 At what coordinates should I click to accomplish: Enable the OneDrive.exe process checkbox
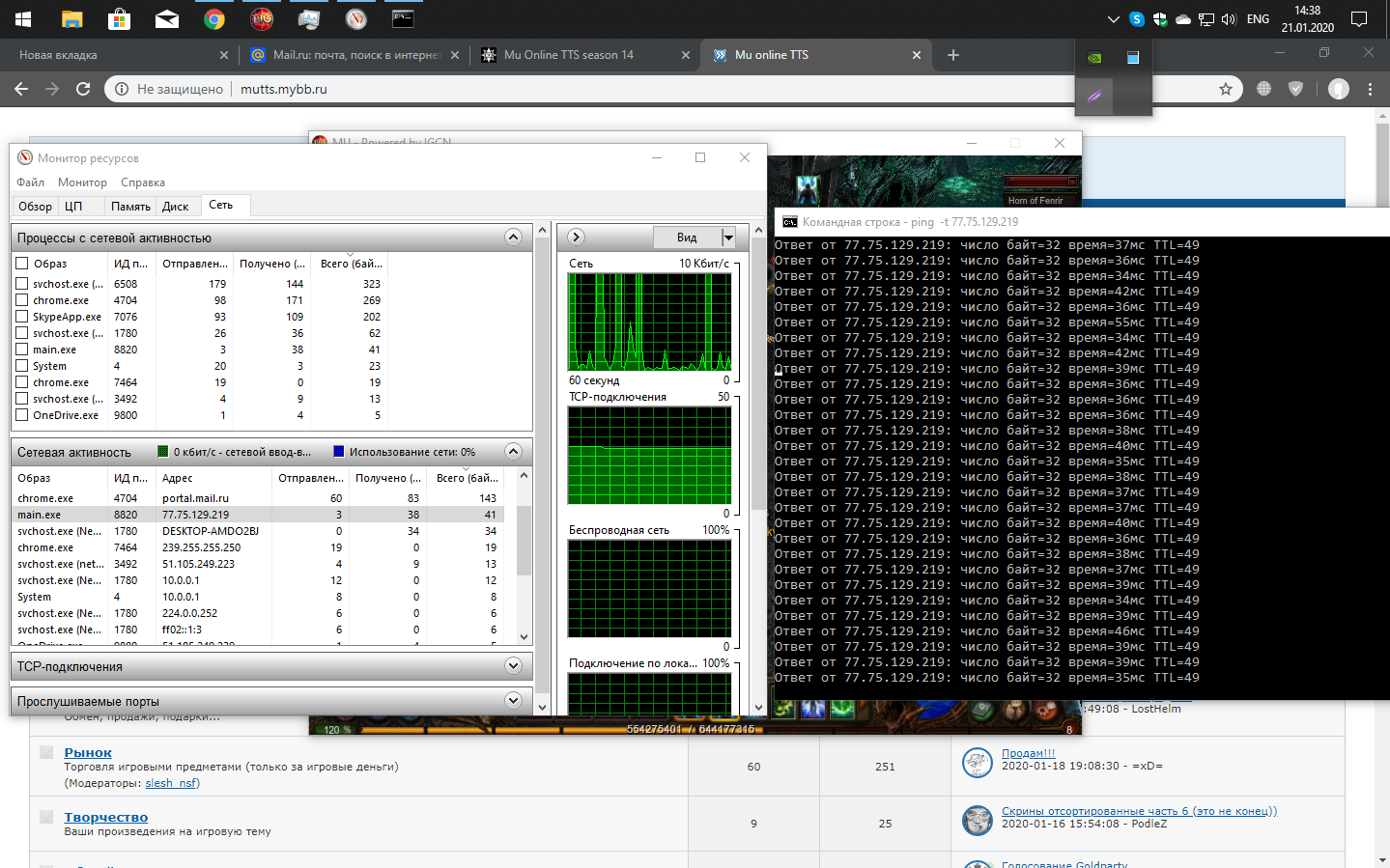22,415
